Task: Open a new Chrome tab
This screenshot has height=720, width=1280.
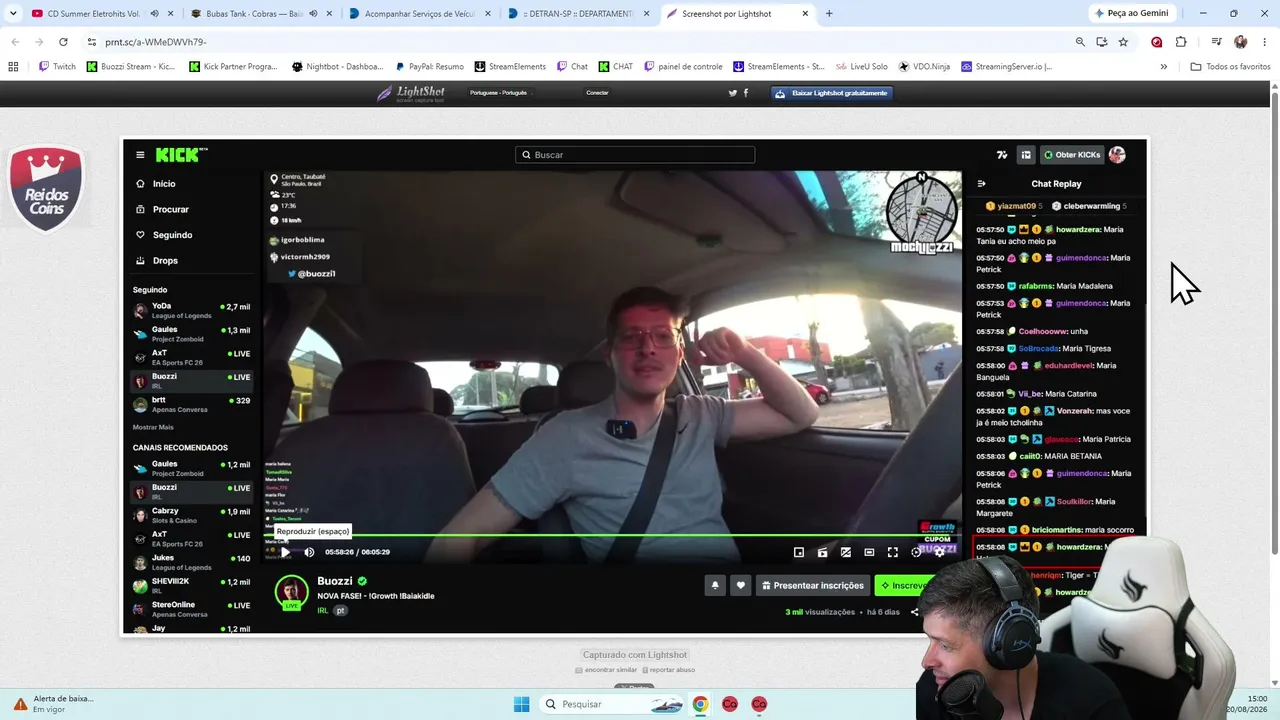Action: click(829, 14)
